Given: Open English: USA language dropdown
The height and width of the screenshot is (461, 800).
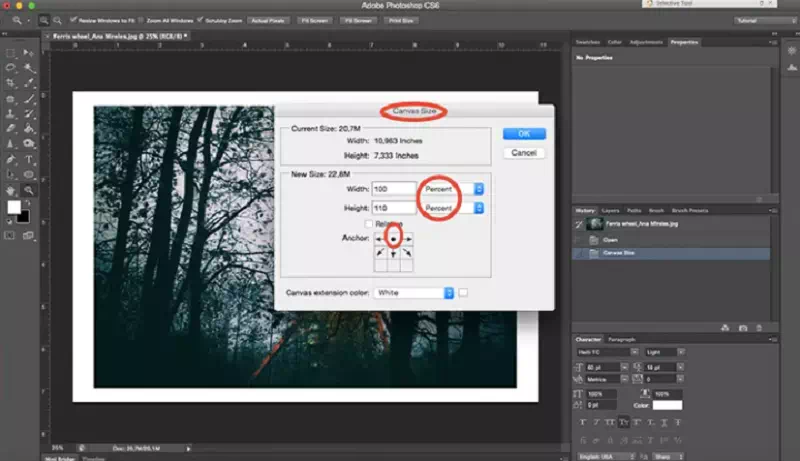Looking at the screenshot, I should coord(607,456).
